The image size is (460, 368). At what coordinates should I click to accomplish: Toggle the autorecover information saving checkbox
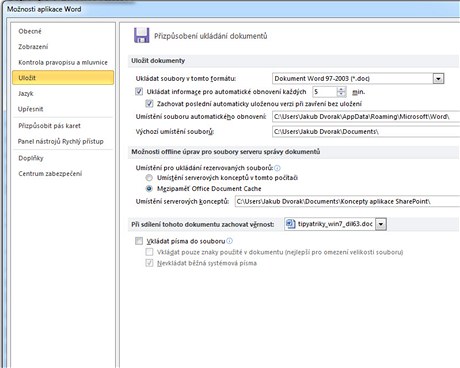[139, 91]
